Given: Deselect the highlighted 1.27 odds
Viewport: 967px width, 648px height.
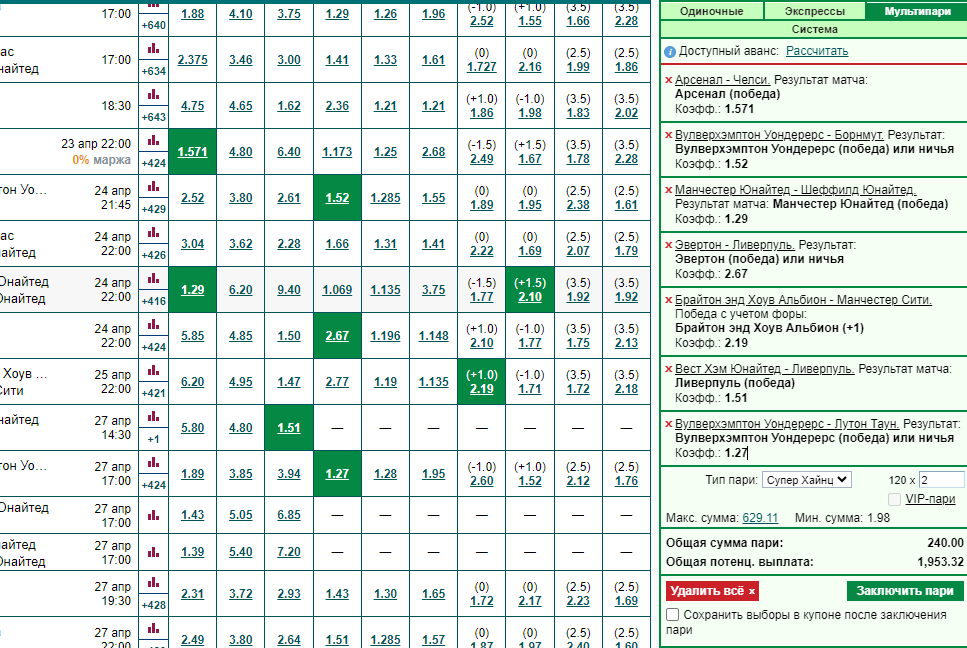Looking at the screenshot, I should 337,474.
